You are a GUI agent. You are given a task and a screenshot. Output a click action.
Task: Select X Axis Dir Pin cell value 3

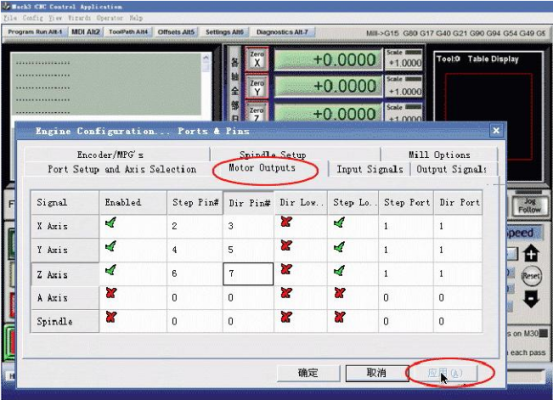click(248, 226)
